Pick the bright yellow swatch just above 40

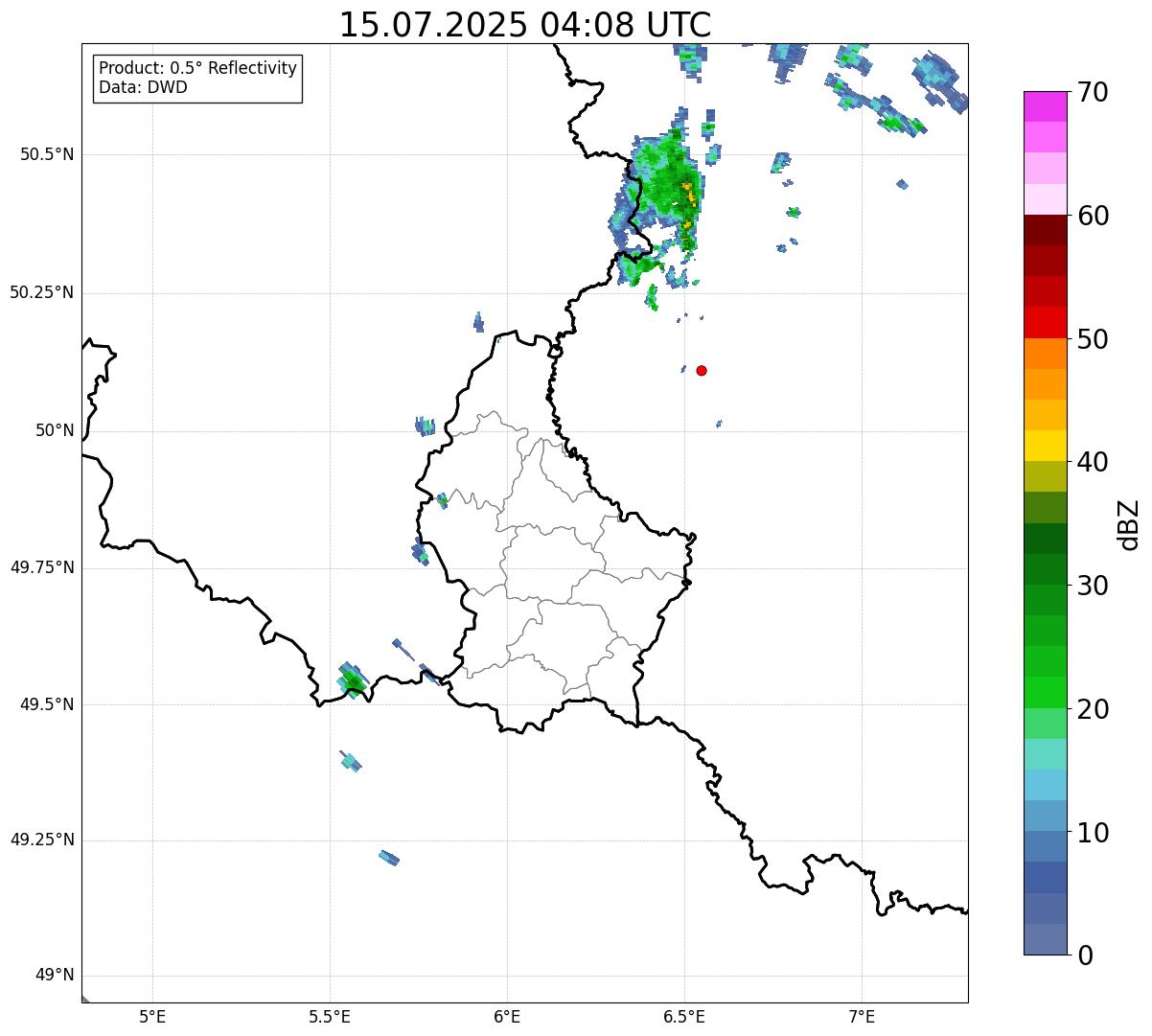click(x=1045, y=446)
